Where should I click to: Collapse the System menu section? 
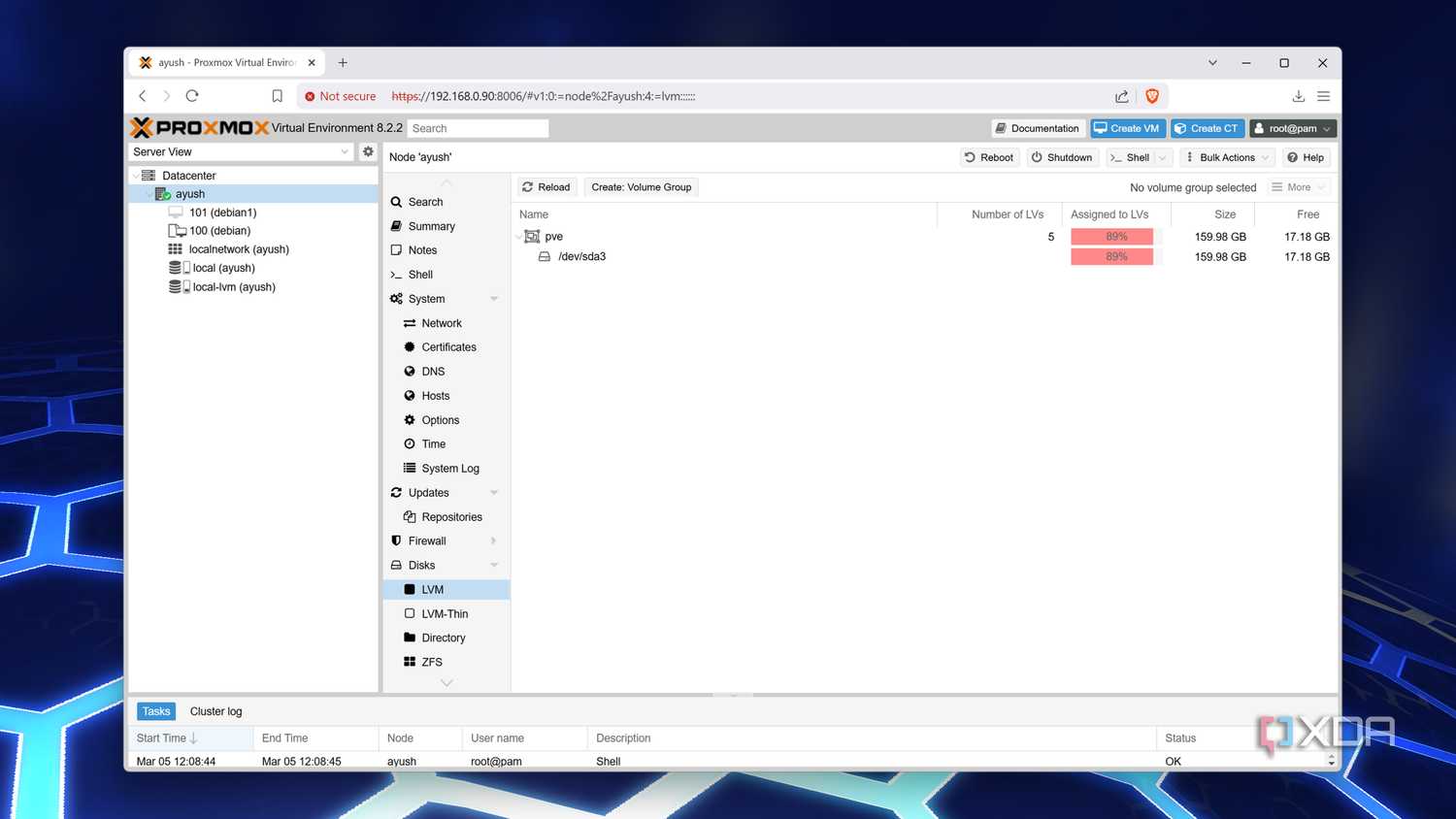494,299
